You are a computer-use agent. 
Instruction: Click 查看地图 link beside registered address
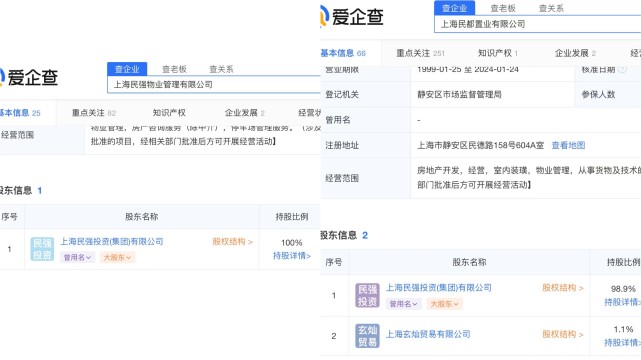pos(568,145)
